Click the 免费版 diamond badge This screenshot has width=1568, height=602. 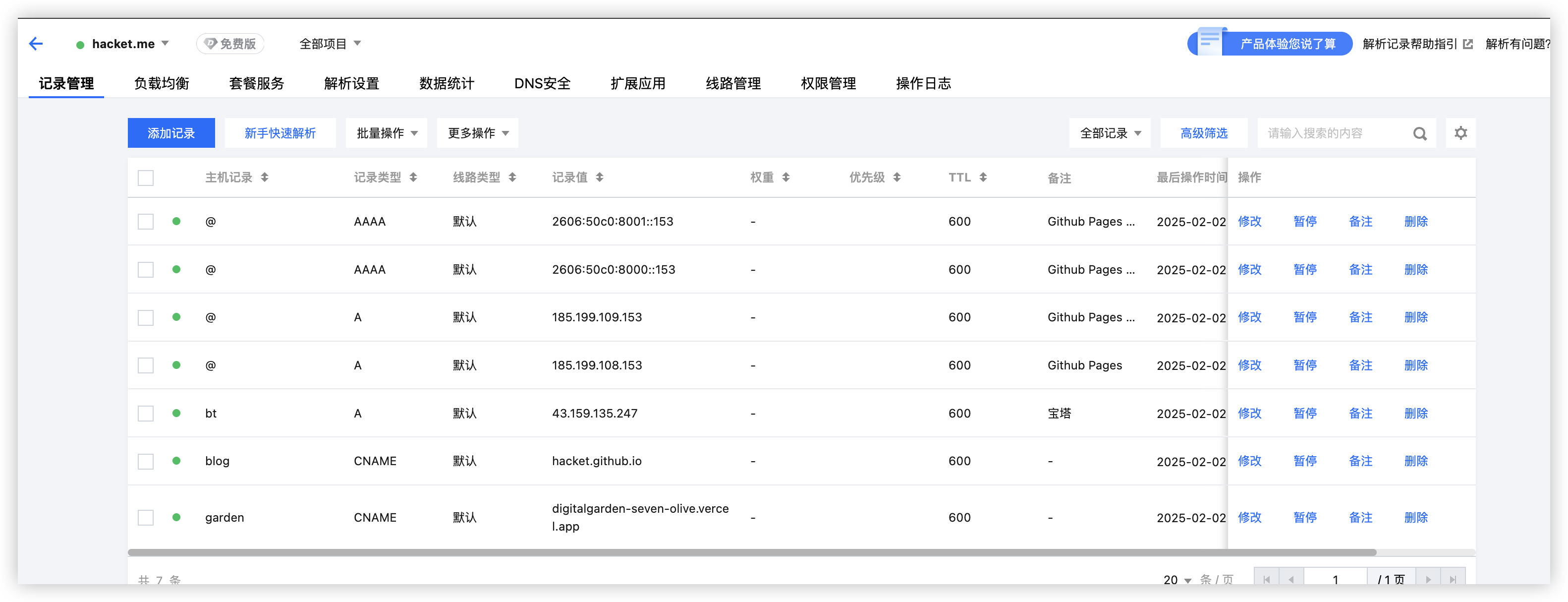click(x=230, y=44)
